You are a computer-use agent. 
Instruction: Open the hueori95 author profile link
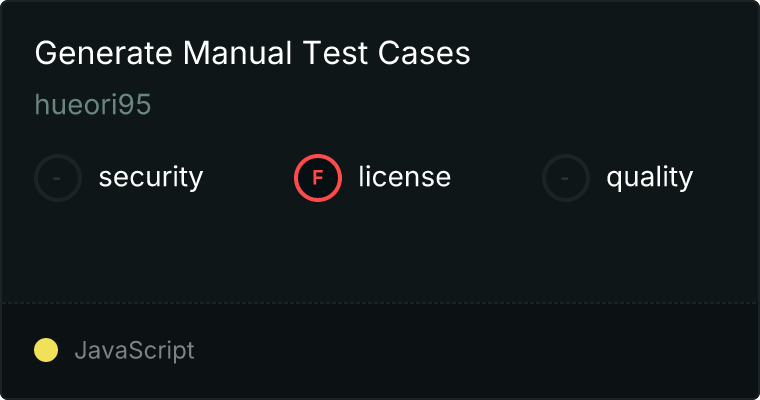point(93,105)
